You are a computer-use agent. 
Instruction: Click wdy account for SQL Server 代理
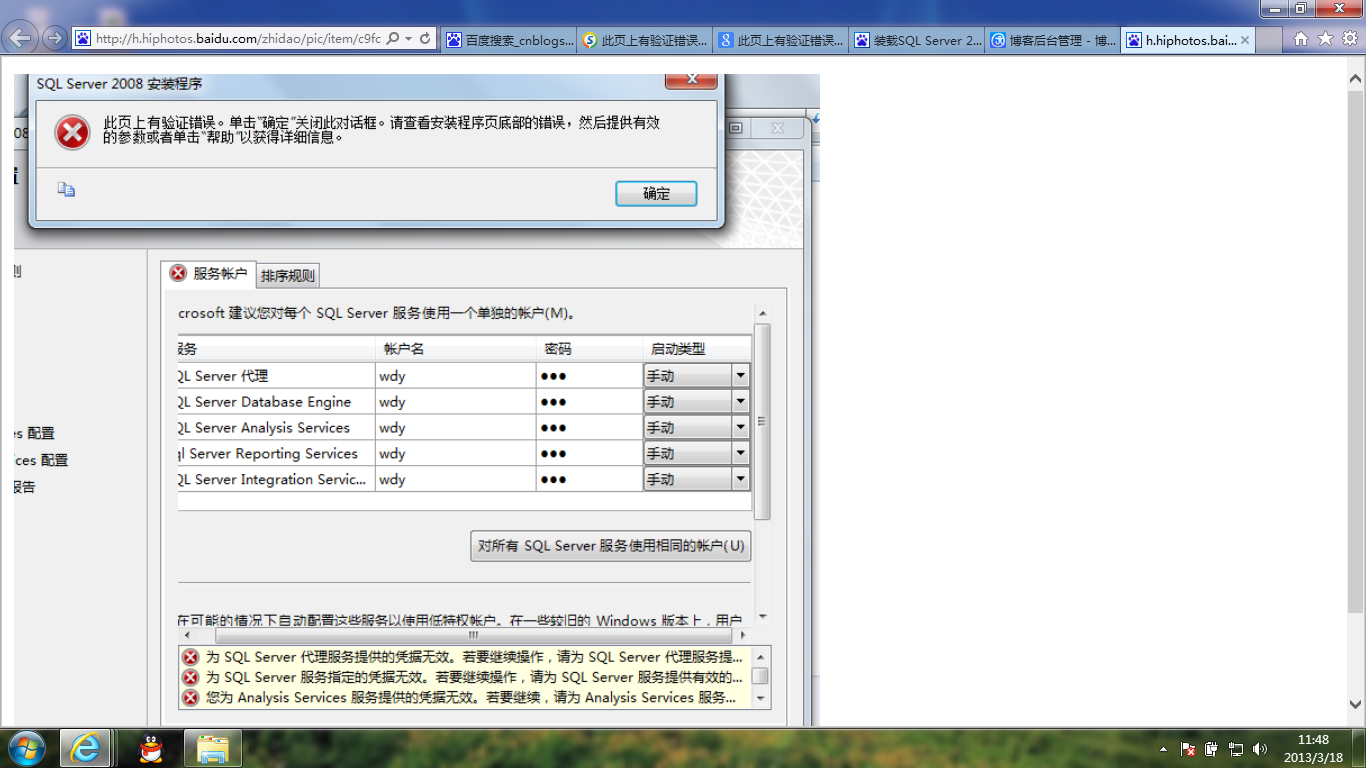click(455, 376)
